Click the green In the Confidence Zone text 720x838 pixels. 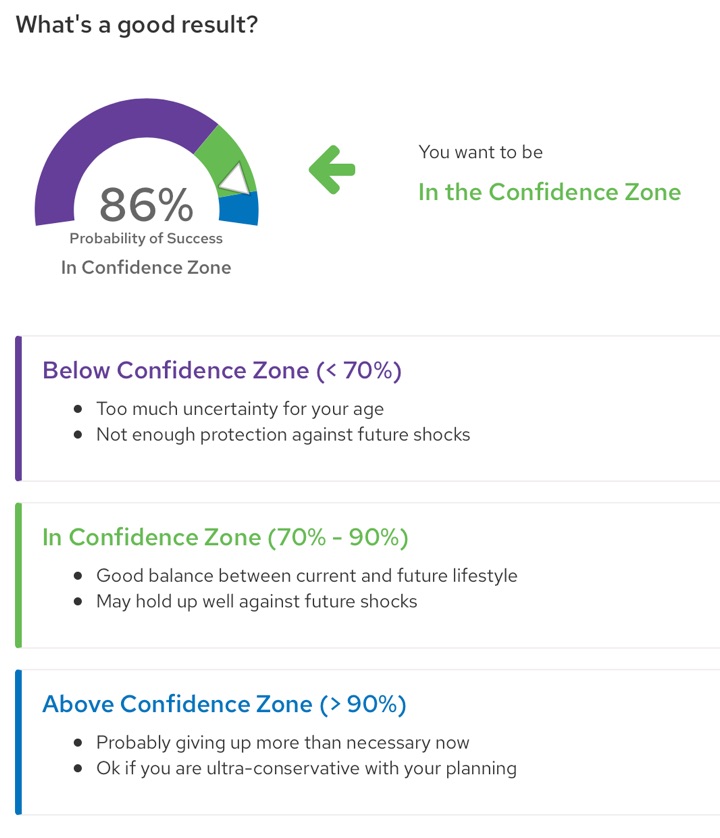coord(549,192)
